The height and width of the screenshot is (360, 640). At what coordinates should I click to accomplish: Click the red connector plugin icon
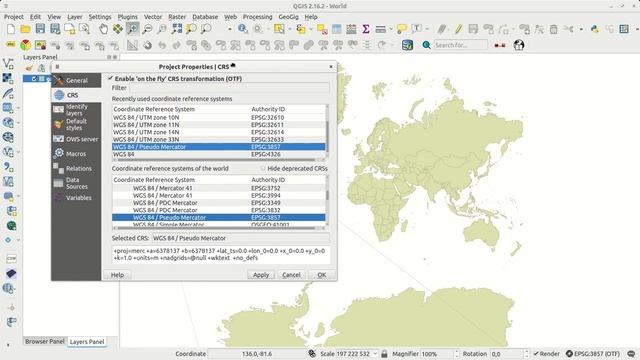coord(500,45)
